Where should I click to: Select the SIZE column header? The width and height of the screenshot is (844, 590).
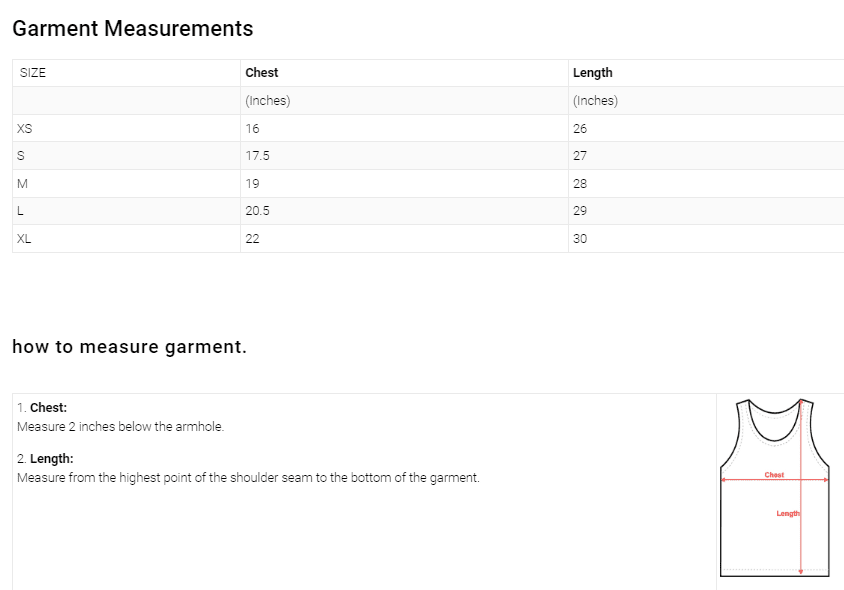click(x=33, y=73)
